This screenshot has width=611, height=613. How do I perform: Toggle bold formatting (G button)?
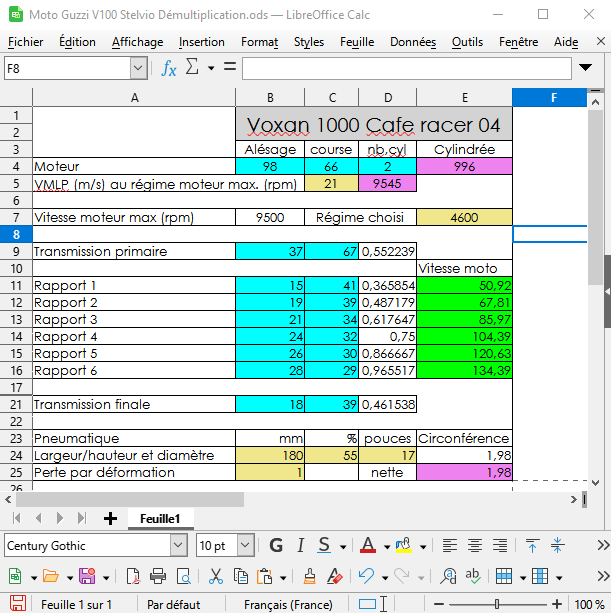tap(276, 545)
